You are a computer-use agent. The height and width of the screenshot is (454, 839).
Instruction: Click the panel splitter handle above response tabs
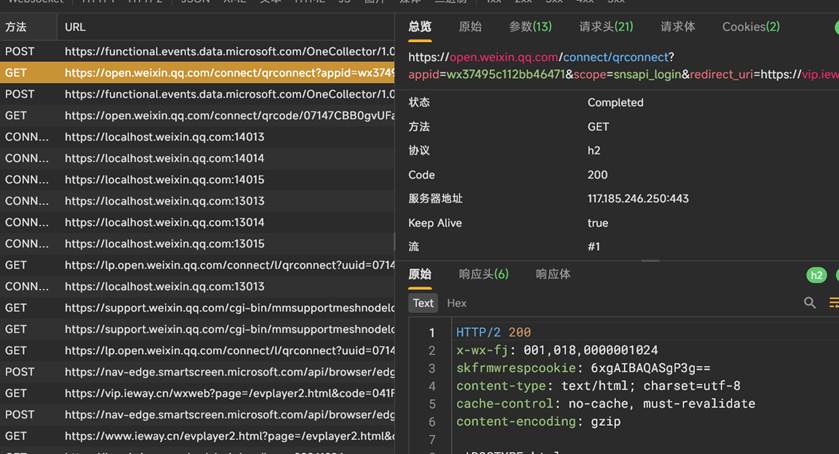coord(650,261)
